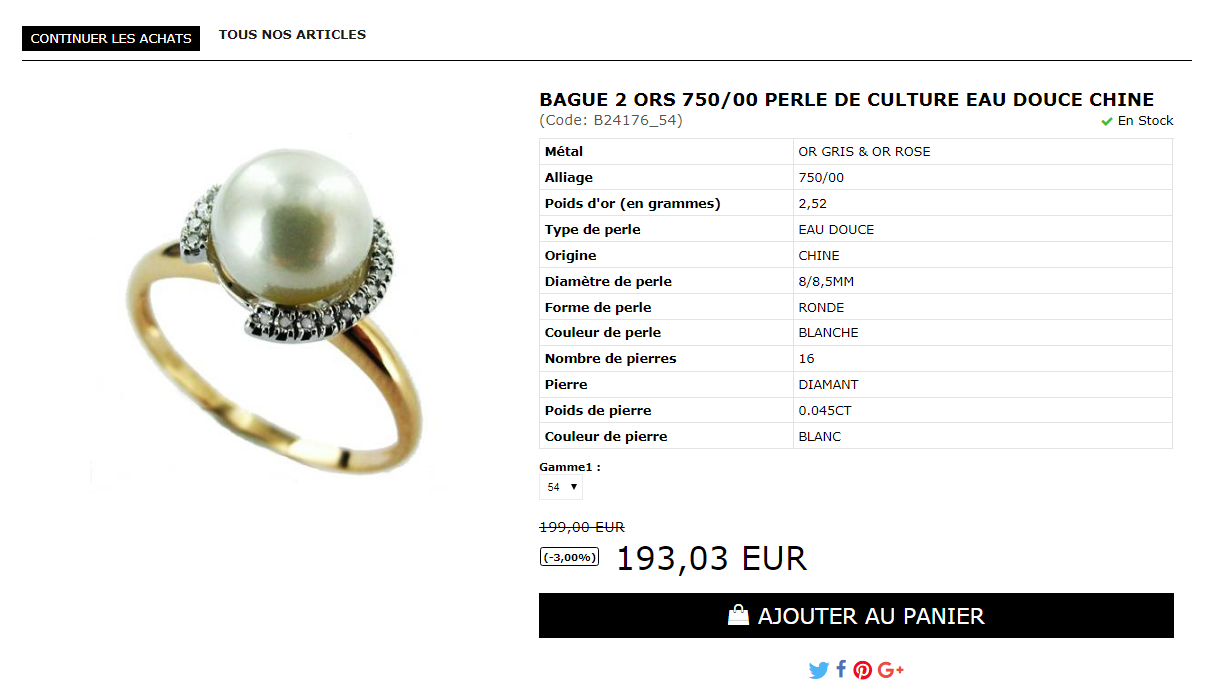Pin the ring on Pinterest

pos(863,670)
